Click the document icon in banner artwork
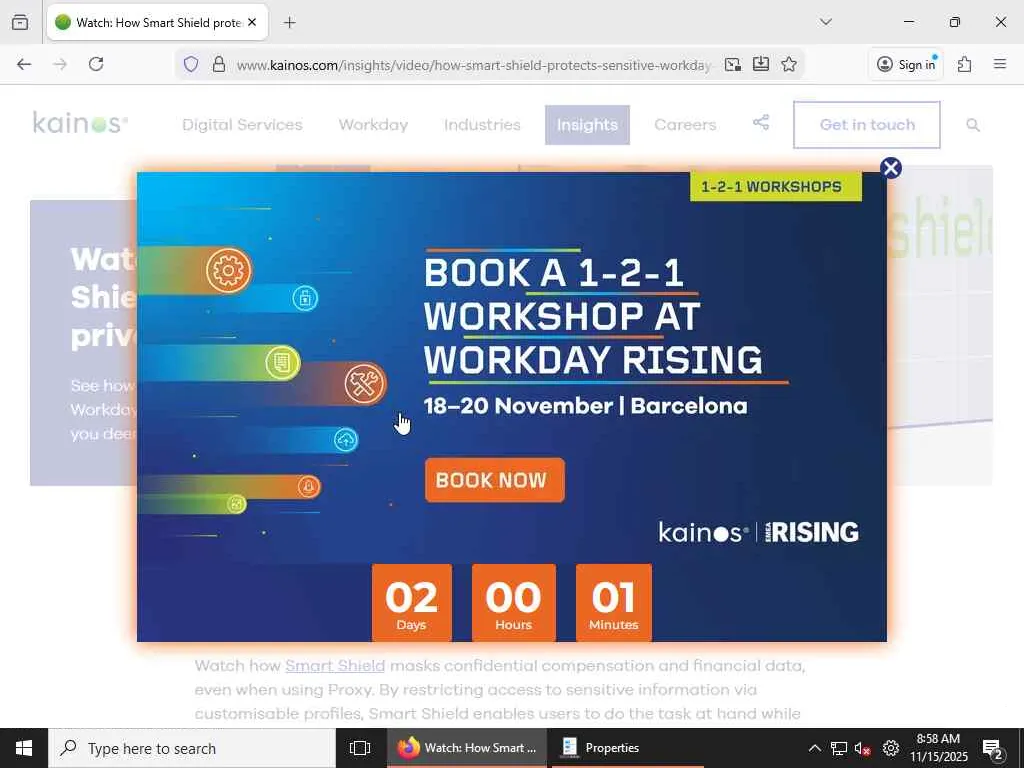Screen dimensions: 1024x768 click(283, 362)
